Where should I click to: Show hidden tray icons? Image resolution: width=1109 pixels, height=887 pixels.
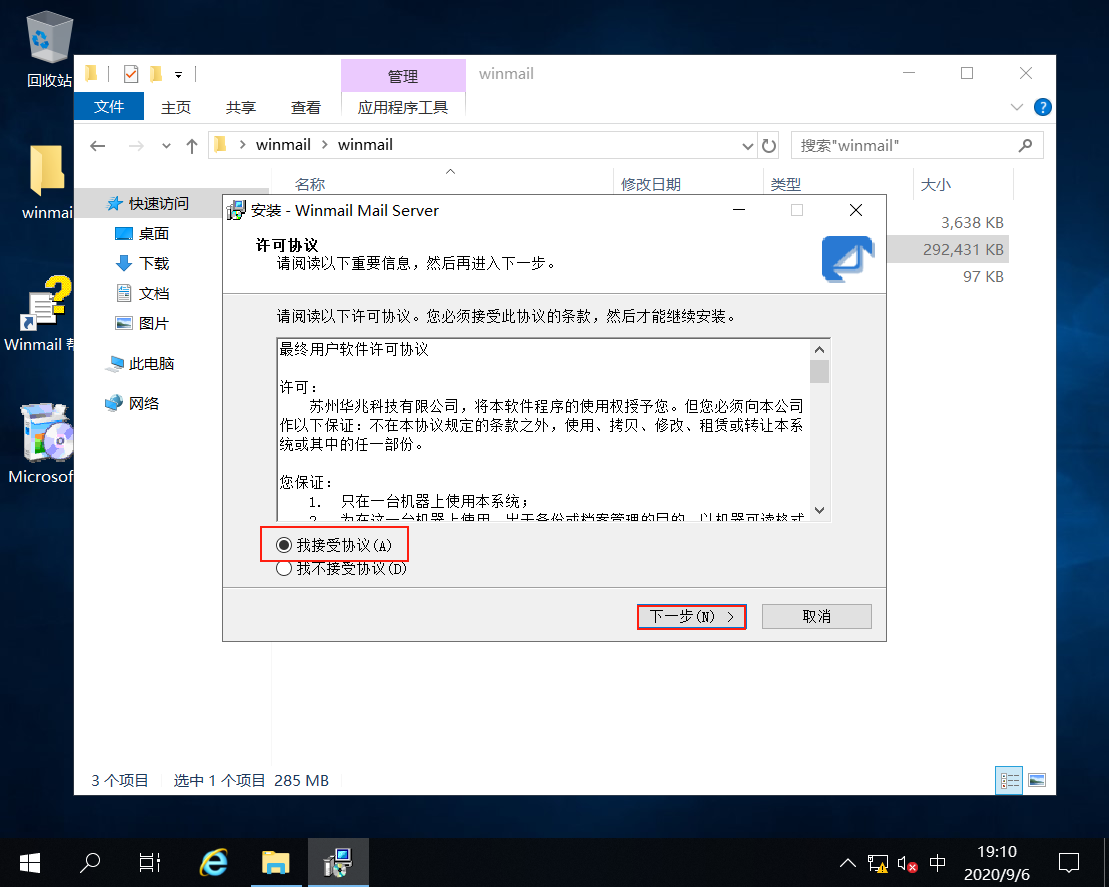pos(848,863)
